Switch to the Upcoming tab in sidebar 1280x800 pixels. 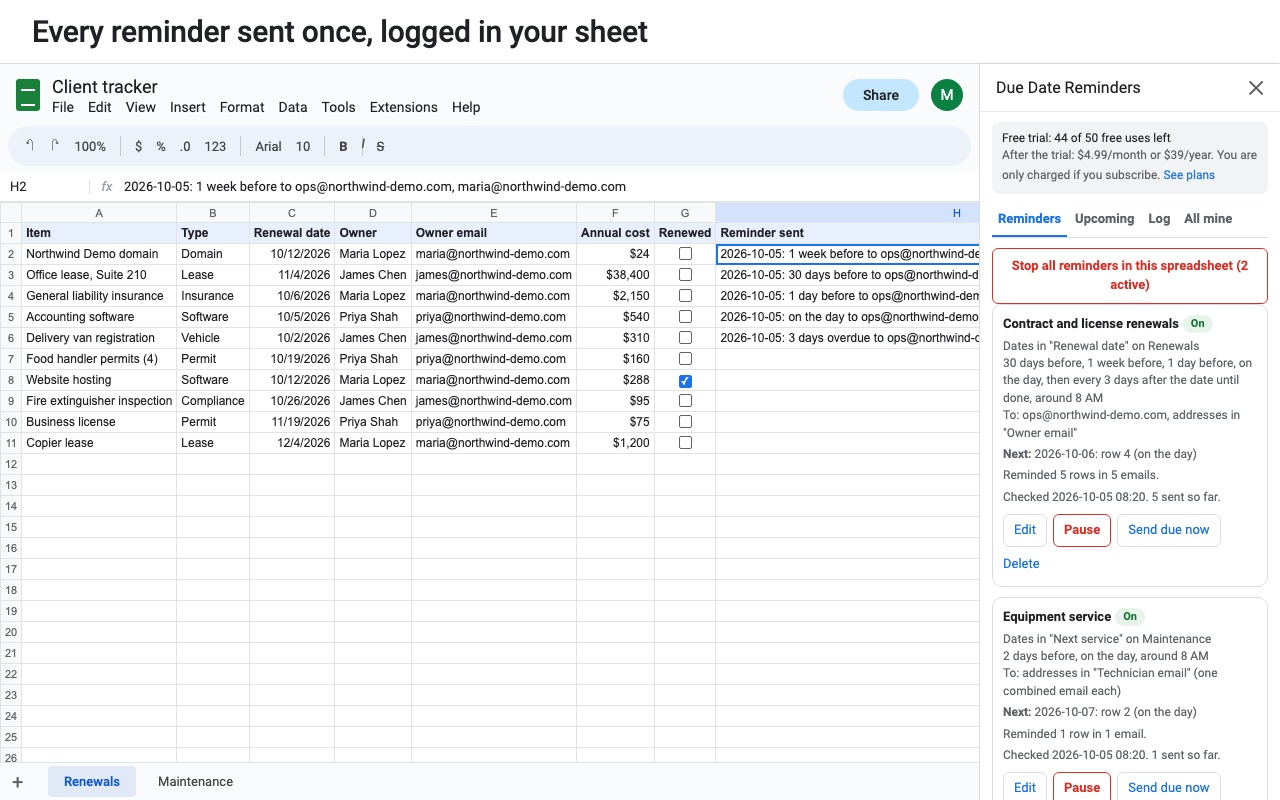(x=1104, y=218)
